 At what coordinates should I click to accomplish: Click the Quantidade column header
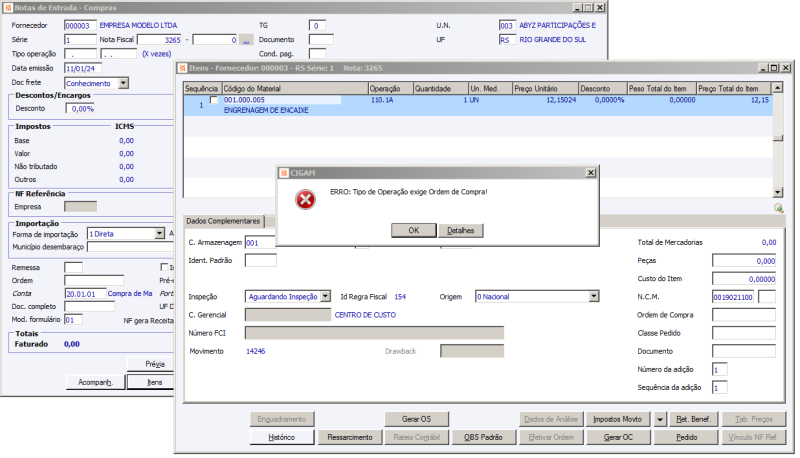tap(441, 88)
